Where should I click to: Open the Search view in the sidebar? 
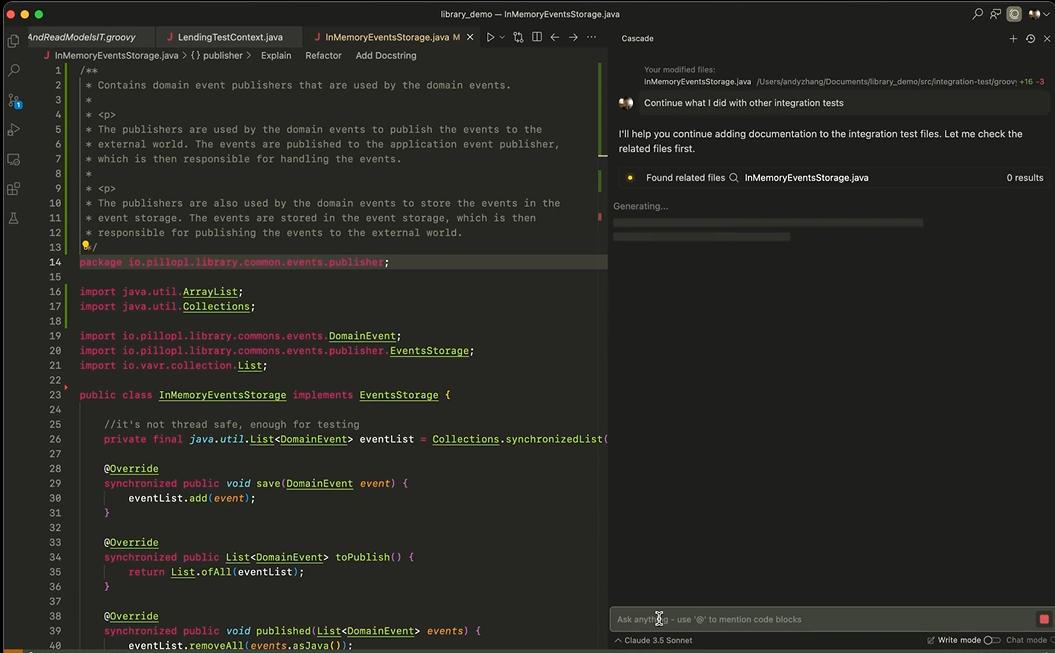tap(14, 71)
